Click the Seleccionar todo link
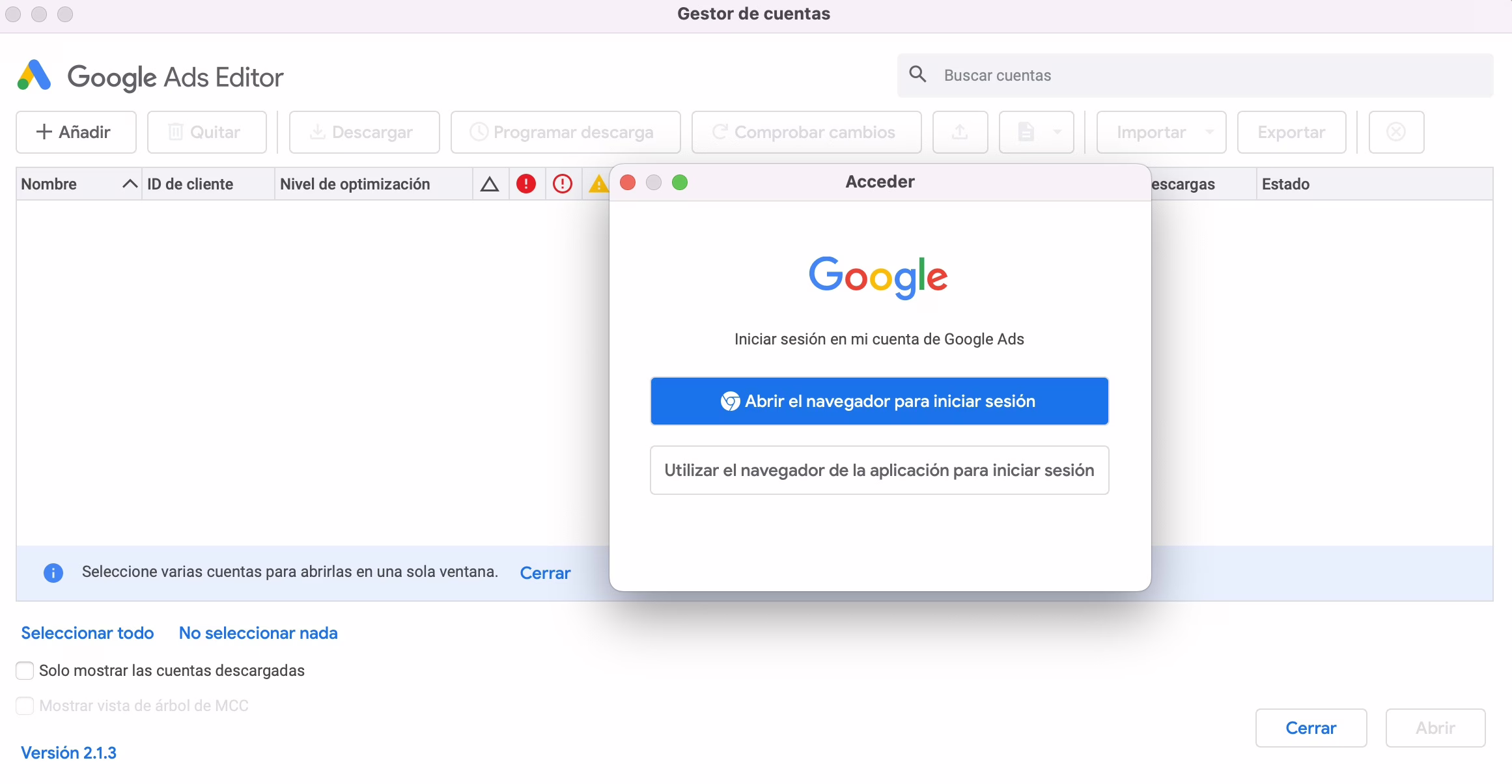The image size is (1512, 784). [x=87, y=633]
